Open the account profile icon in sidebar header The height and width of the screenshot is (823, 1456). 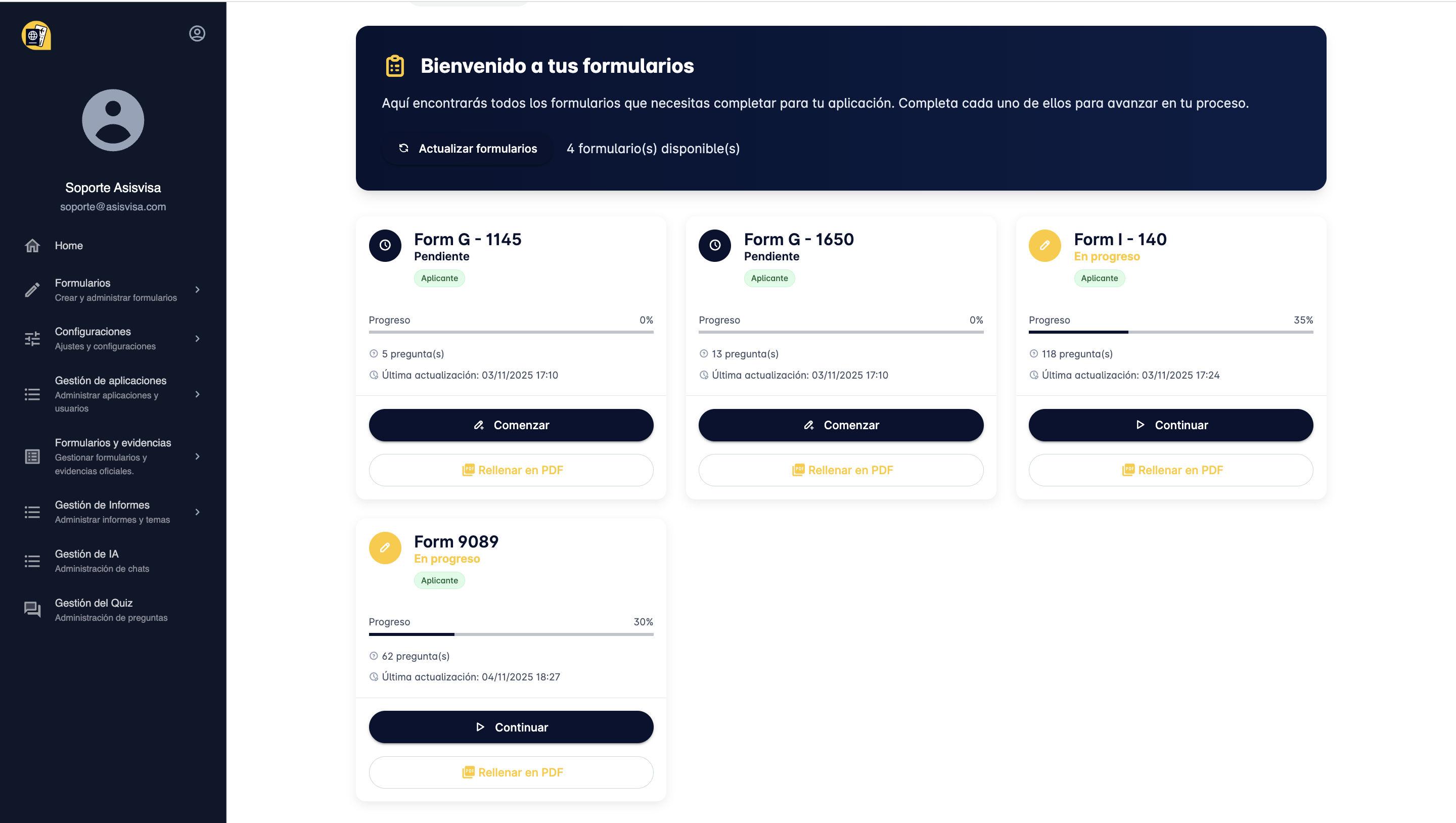click(197, 34)
